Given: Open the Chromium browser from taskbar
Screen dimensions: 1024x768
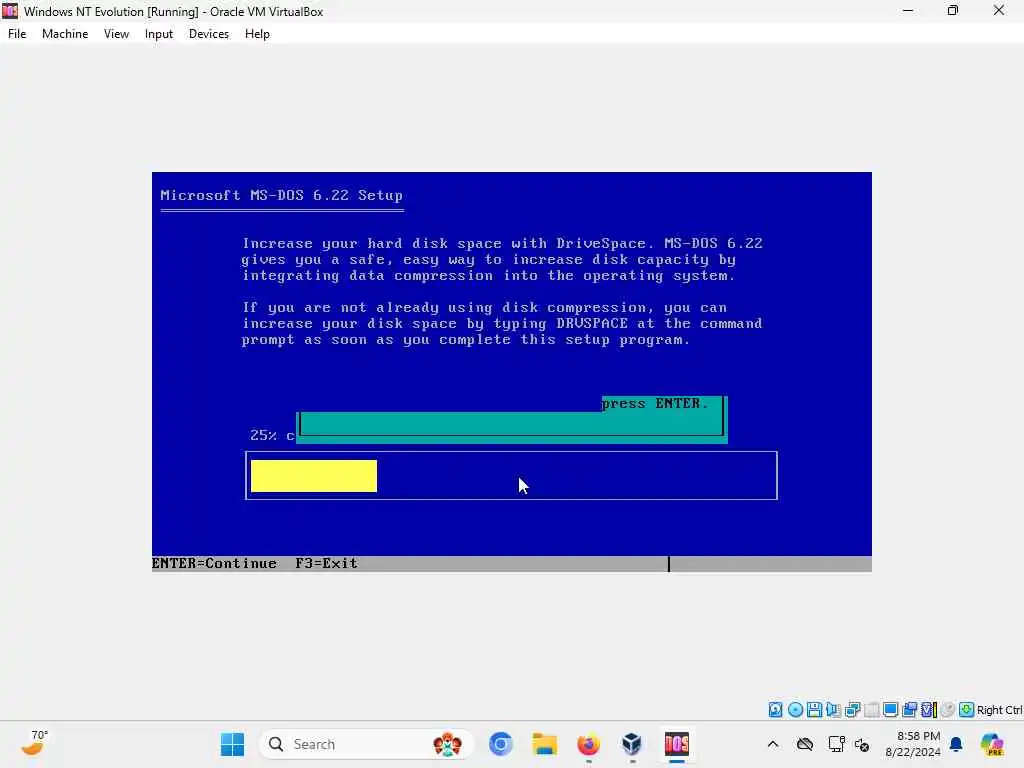Looking at the screenshot, I should [x=501, y=744].
